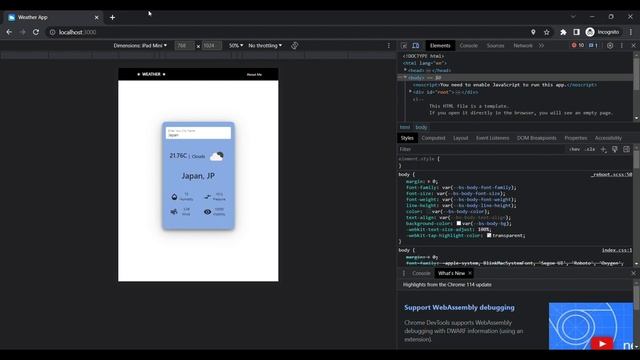640x360 pixels.
Task: Open DevTools customize menu
Action: point(622,46)
